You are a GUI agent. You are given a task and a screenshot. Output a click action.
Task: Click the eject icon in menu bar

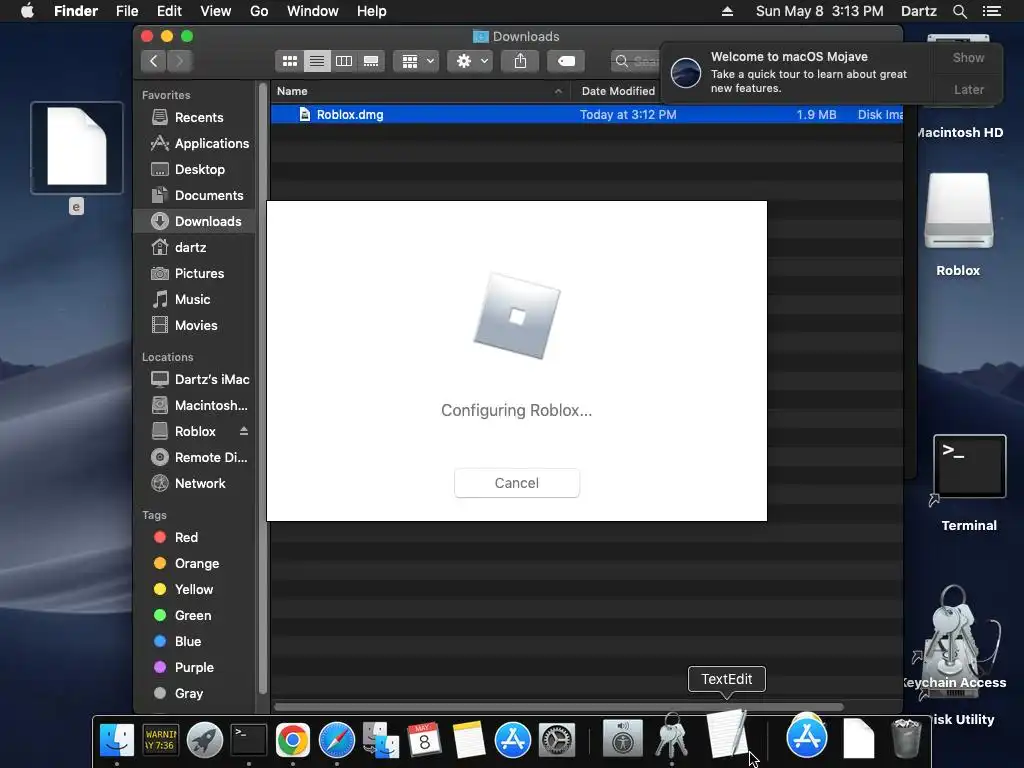pyautogui.click(x=727, y=11)
